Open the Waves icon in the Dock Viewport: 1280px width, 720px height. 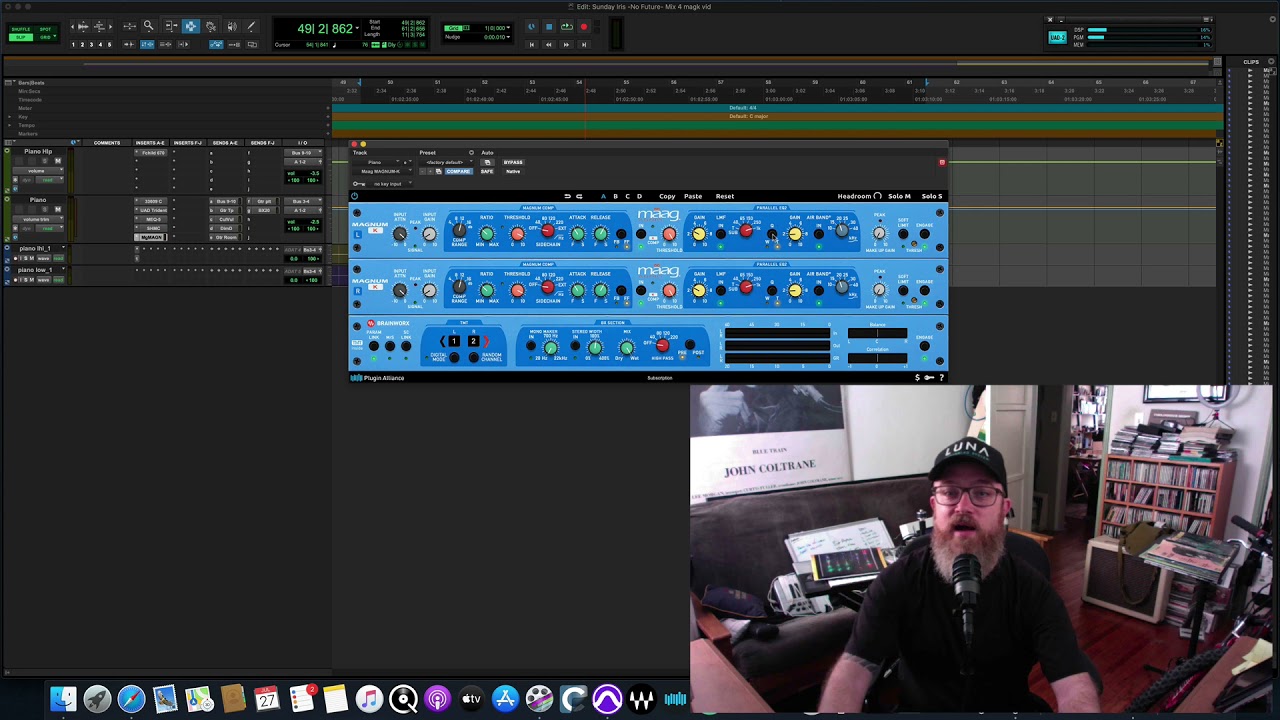(x=641, y=698)
